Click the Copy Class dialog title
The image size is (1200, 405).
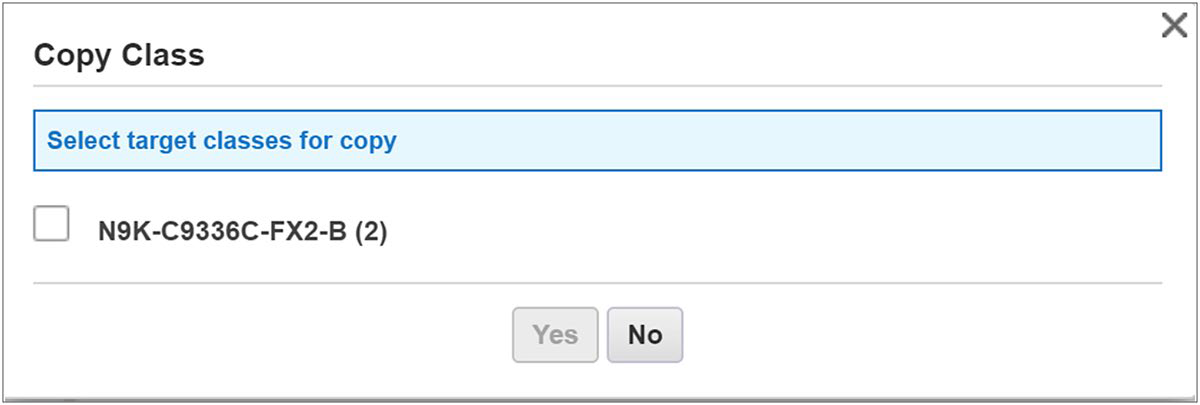tap(119, 55)
